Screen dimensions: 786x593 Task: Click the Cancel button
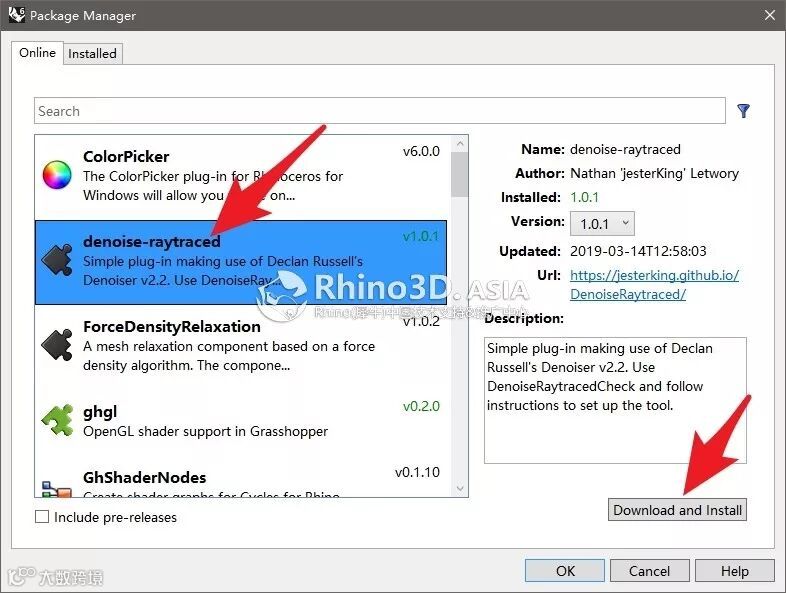click(649, 571)
